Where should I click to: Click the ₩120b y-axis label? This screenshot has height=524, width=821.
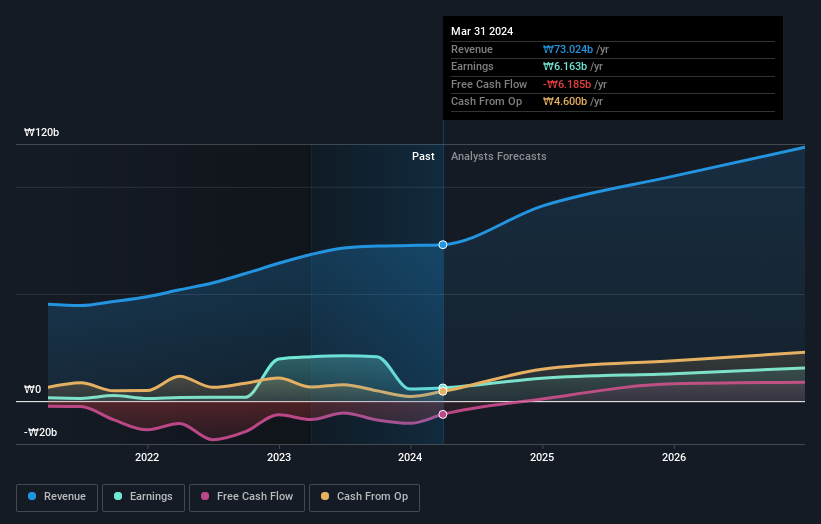(x=41, y=132)
